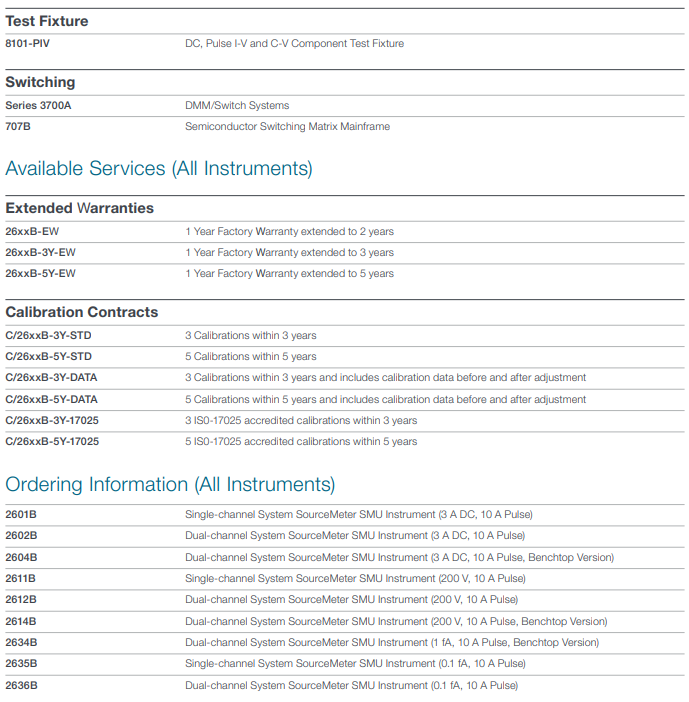Click the 3-year calibration data before/after description

(385, 377)
